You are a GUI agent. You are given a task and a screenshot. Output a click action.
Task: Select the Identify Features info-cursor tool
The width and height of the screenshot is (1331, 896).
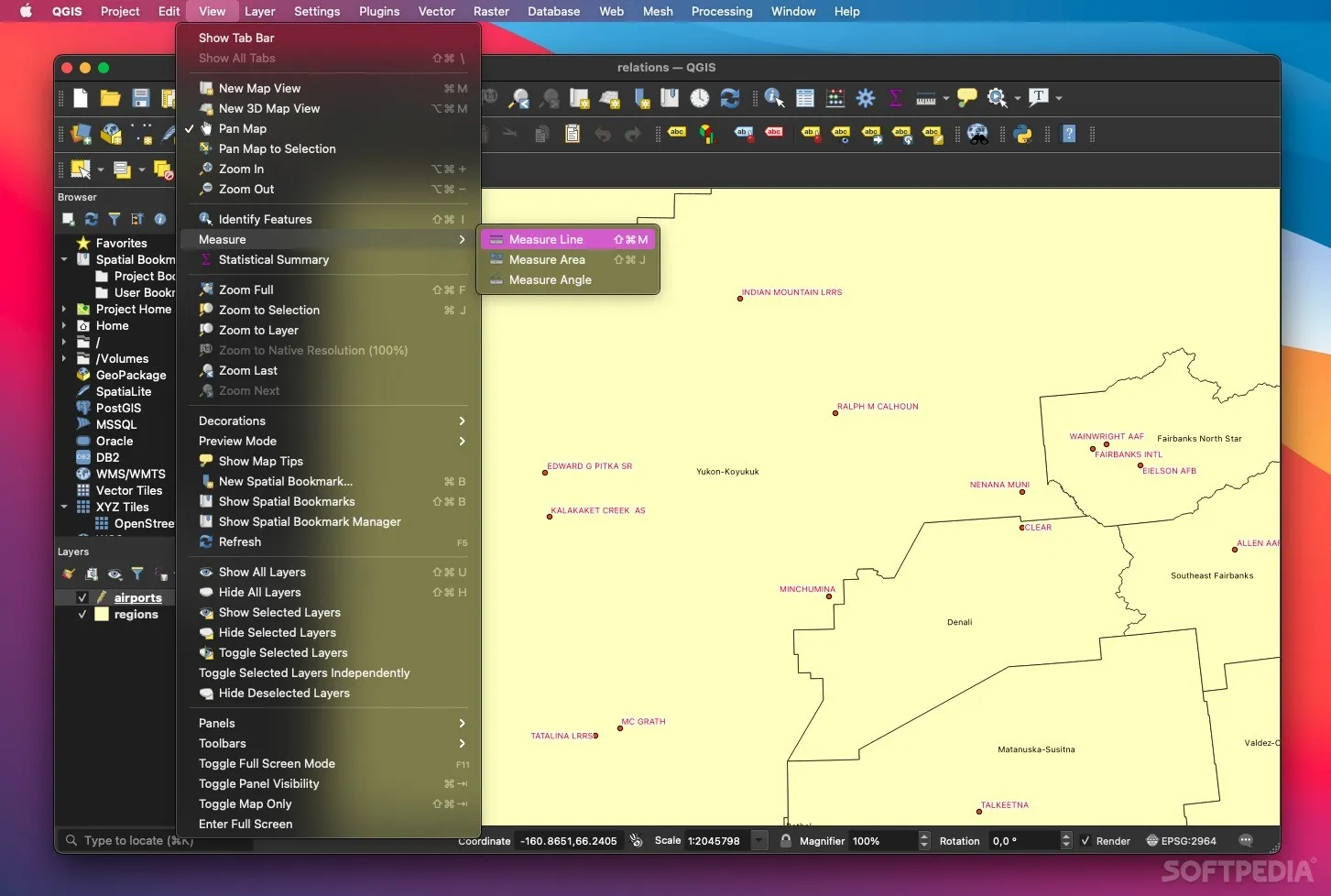[x=774, y=98]
